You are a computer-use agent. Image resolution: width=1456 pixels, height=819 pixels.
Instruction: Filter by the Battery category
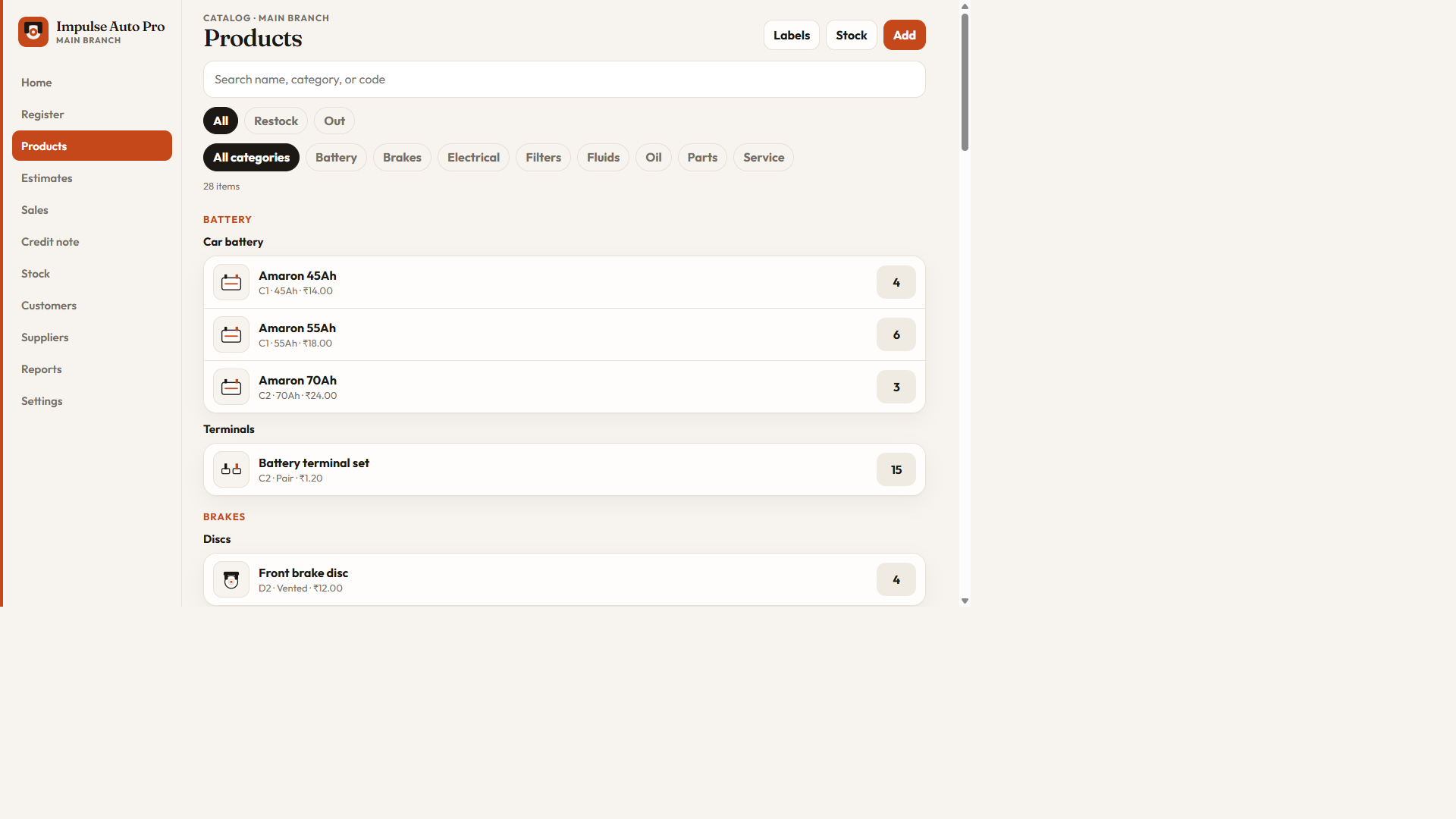click(336, 157)
